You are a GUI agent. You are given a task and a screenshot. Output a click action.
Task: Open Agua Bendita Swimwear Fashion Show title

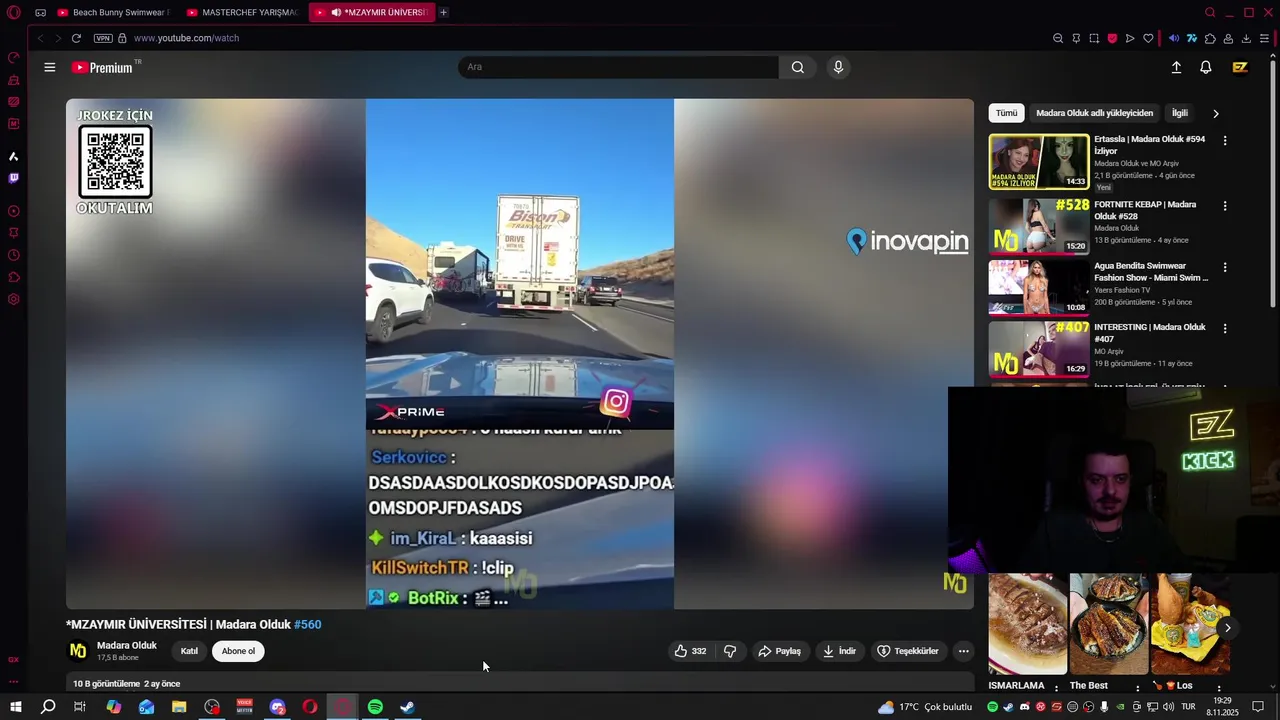1150,272
